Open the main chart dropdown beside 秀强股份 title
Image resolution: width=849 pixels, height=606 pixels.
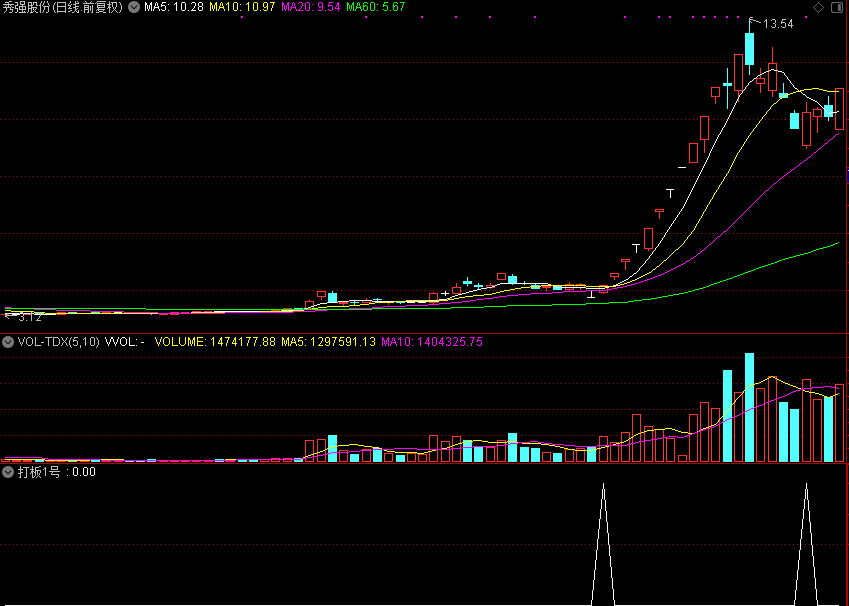(134, 7)
